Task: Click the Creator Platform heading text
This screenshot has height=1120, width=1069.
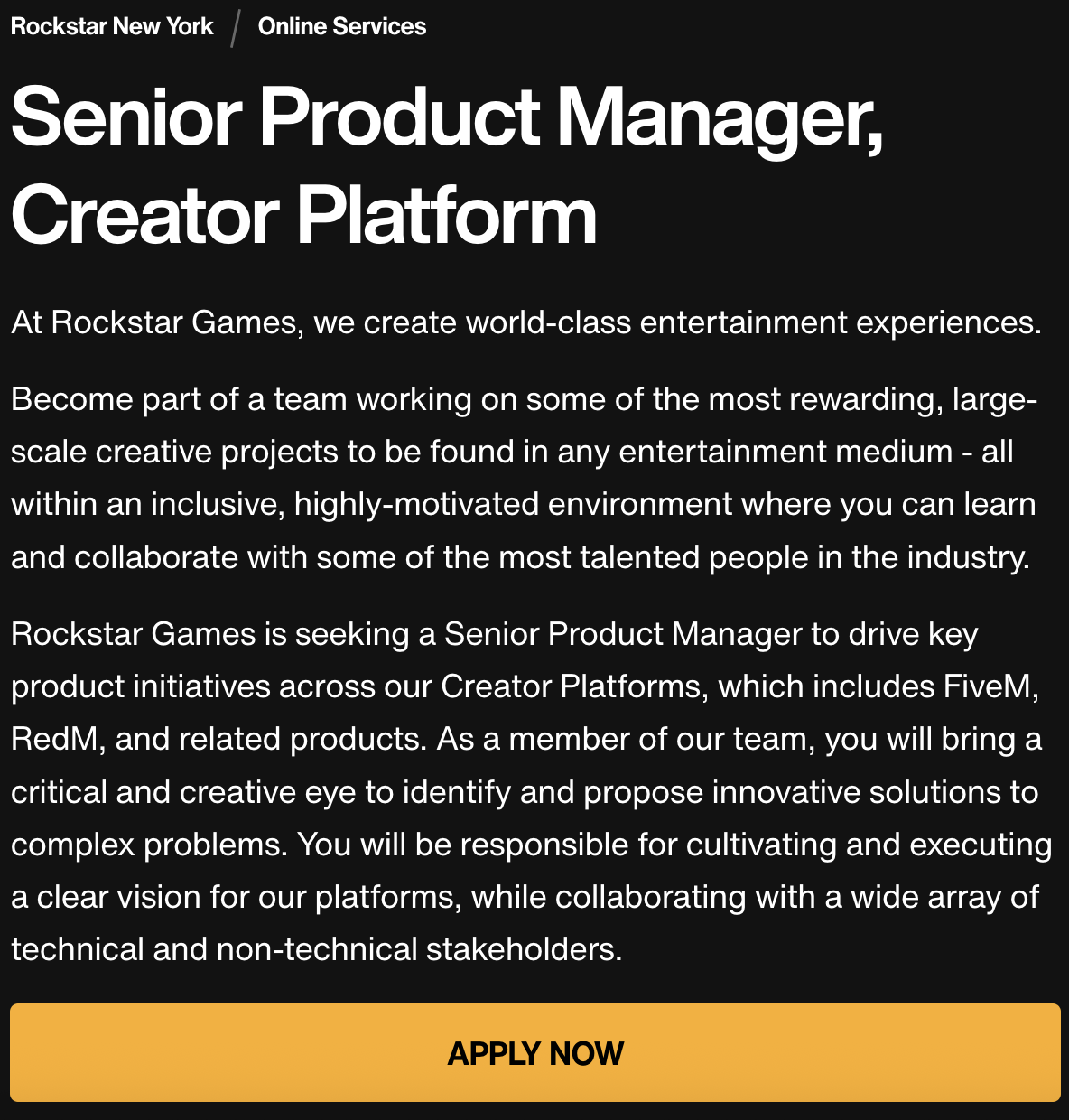Action: click(x=304, y=214)
